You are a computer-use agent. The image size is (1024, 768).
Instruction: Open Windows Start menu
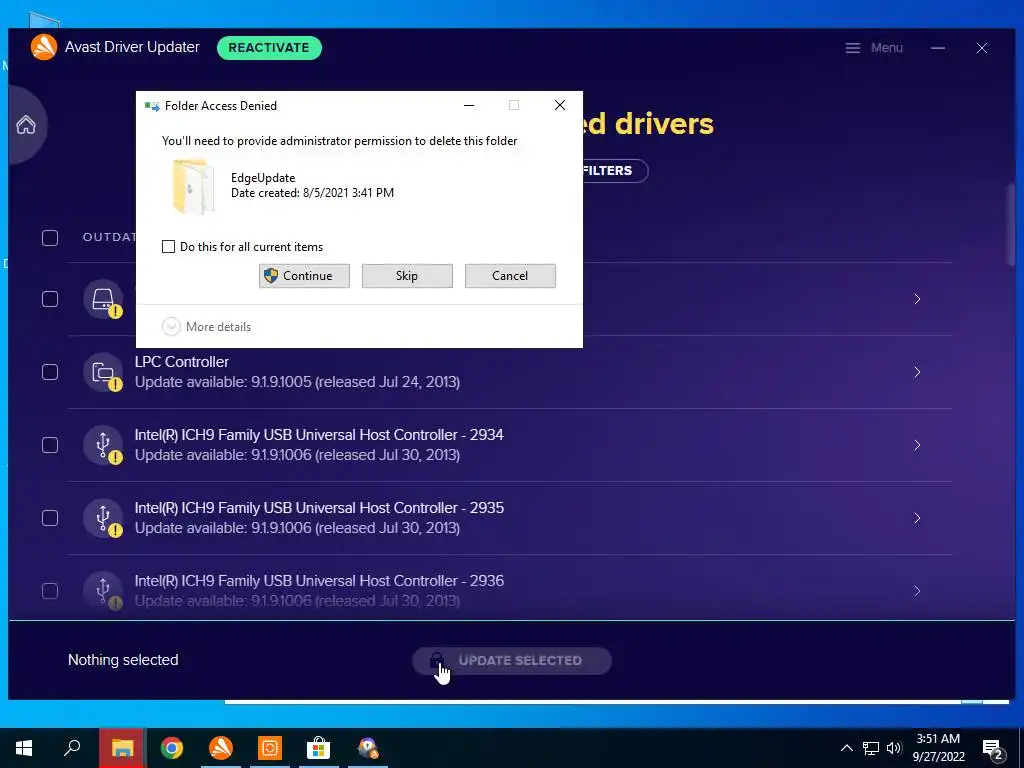pos(24,748)
